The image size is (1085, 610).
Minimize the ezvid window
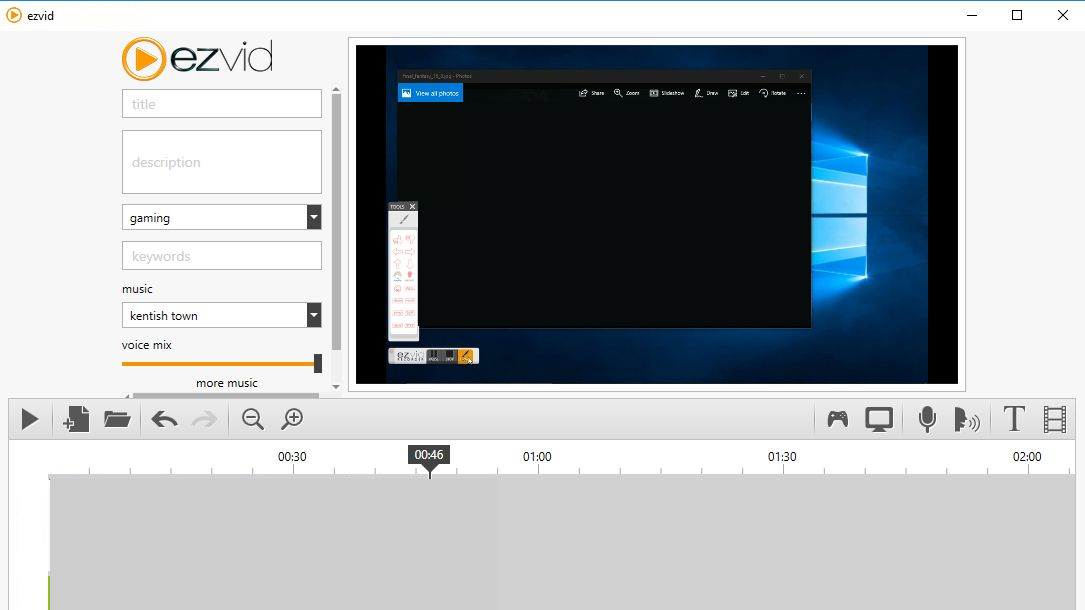click(x=972, y=15)
